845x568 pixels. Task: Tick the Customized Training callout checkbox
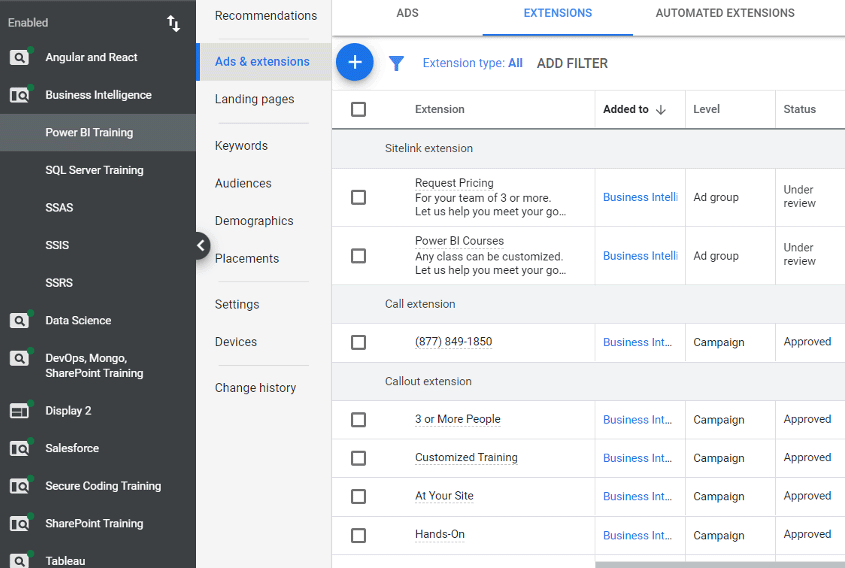[358, 458]
